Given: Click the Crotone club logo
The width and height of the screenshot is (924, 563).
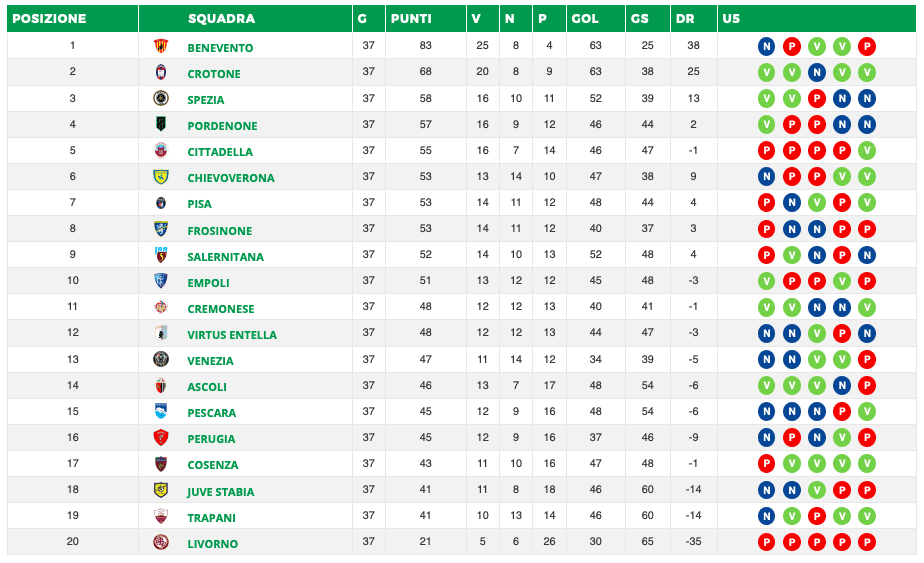Looking at the screenshot, I should tap(160, 73).
